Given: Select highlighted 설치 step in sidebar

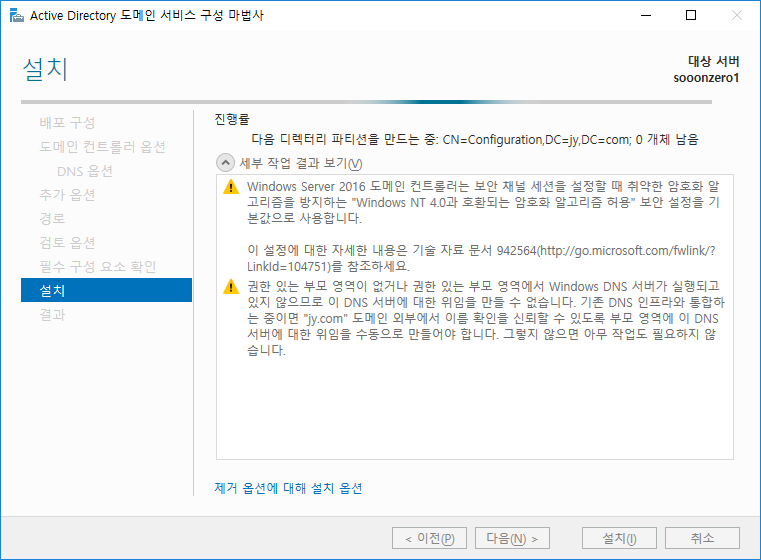Looking at the screenshot, I should click(x=106, y=290).
